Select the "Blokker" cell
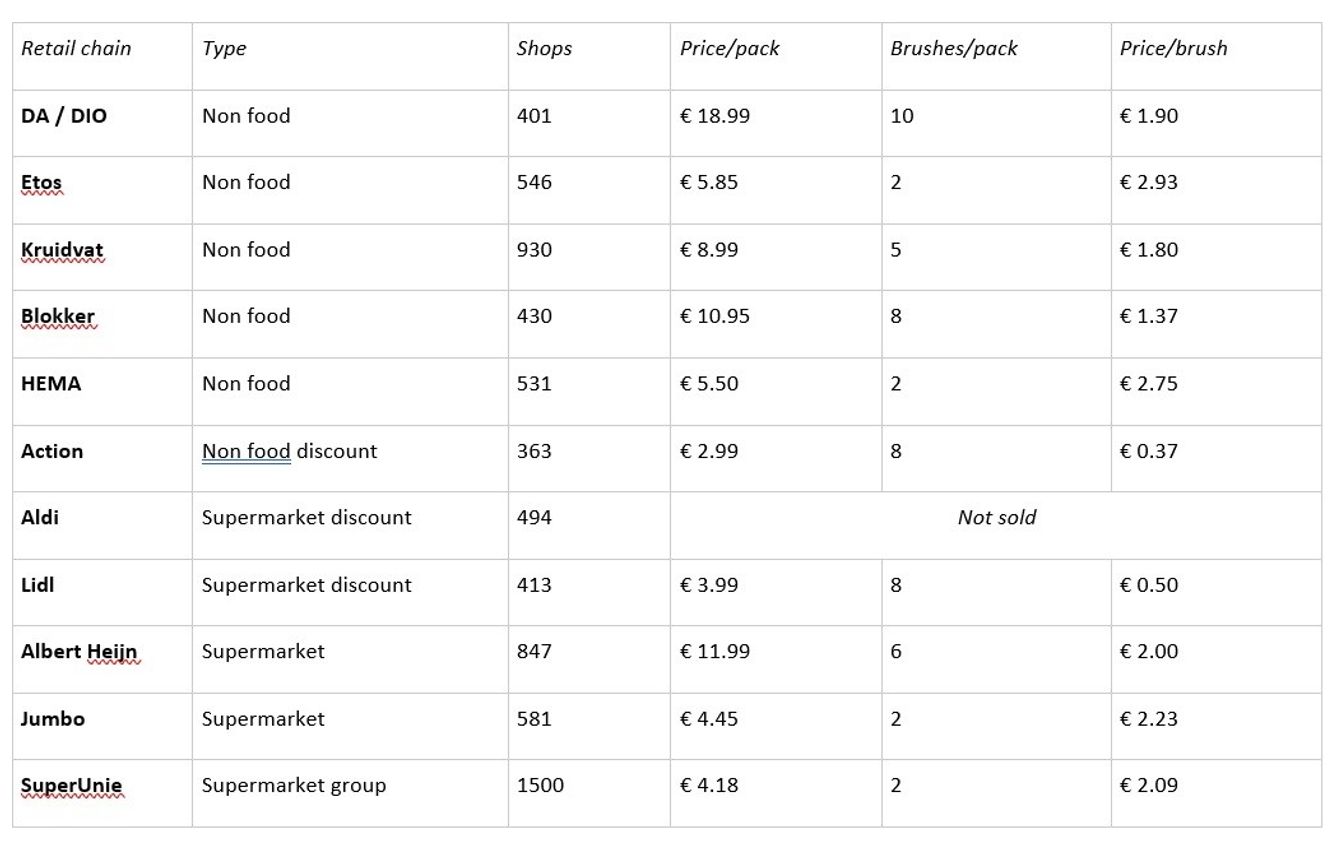1332x846 pixels. click(58, 317)
